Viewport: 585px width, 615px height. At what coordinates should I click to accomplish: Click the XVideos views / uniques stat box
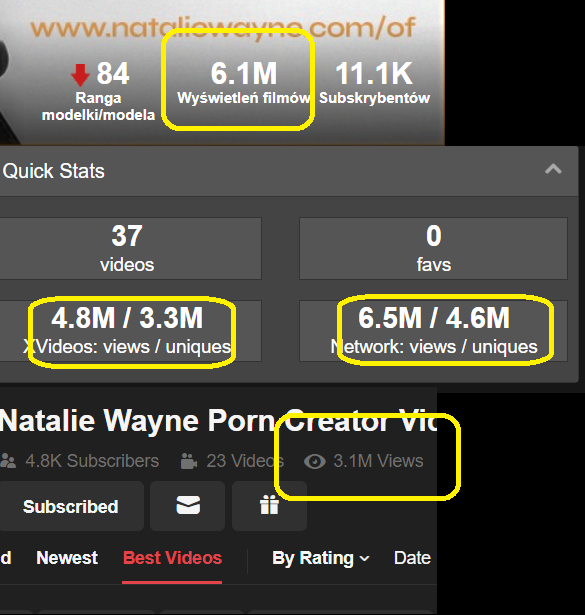tap(129, 331)
